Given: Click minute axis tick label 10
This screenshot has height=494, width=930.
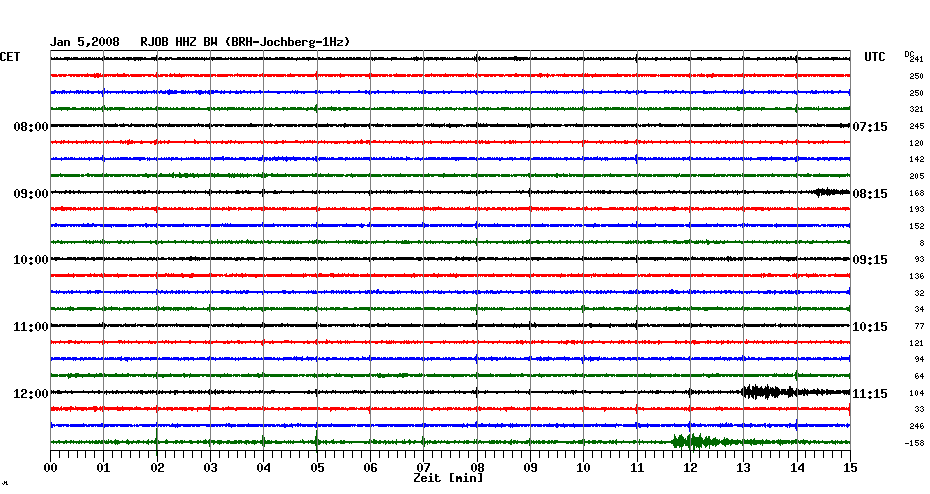Looking at the screenshot, I should coord(584,467).
